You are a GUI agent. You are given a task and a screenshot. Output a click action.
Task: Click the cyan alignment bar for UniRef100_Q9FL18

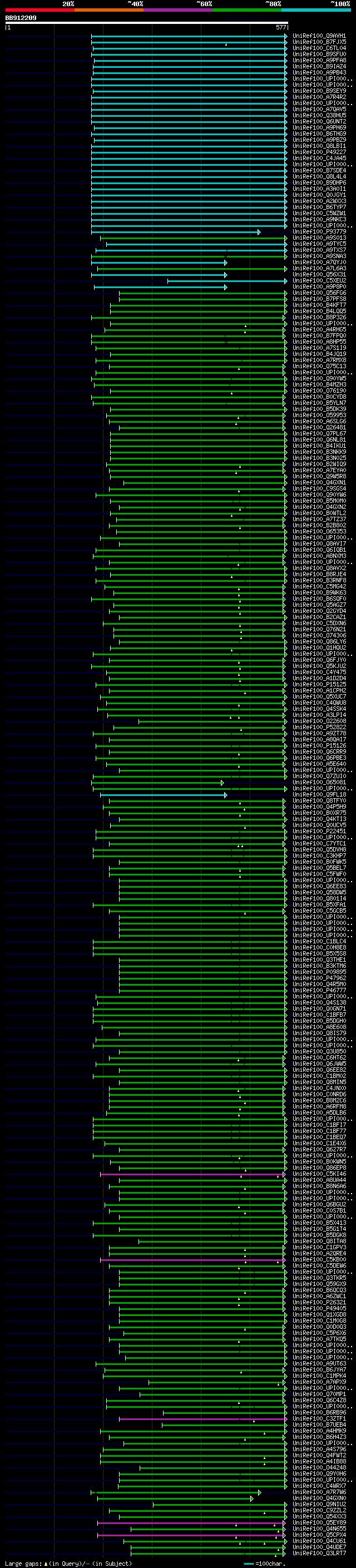[164, 795]
